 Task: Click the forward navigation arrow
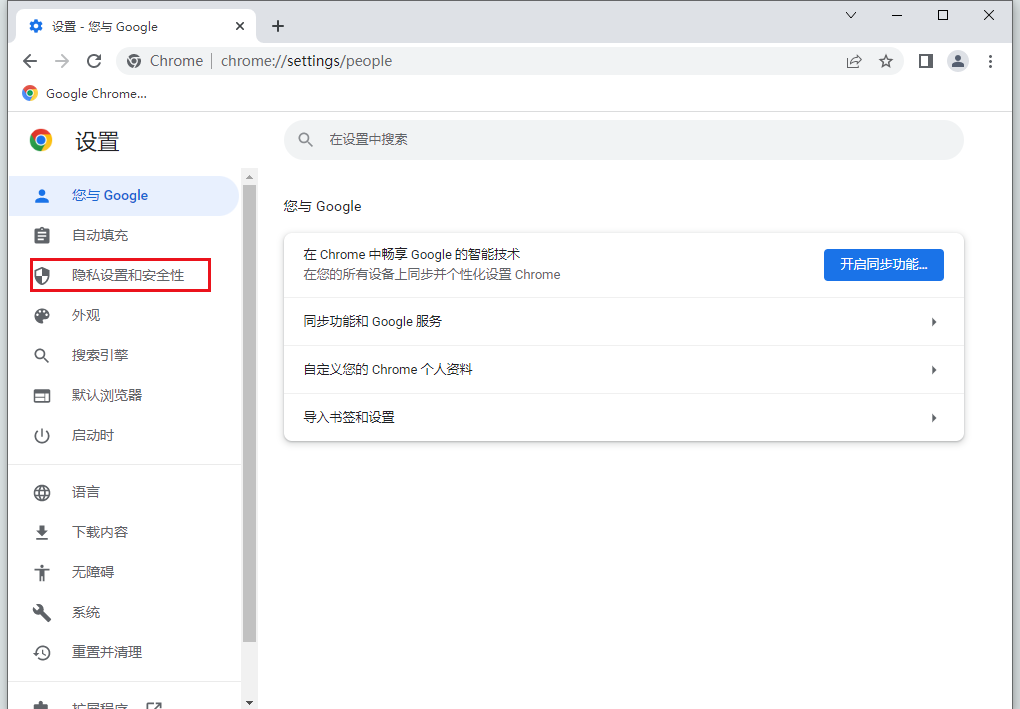62,61
